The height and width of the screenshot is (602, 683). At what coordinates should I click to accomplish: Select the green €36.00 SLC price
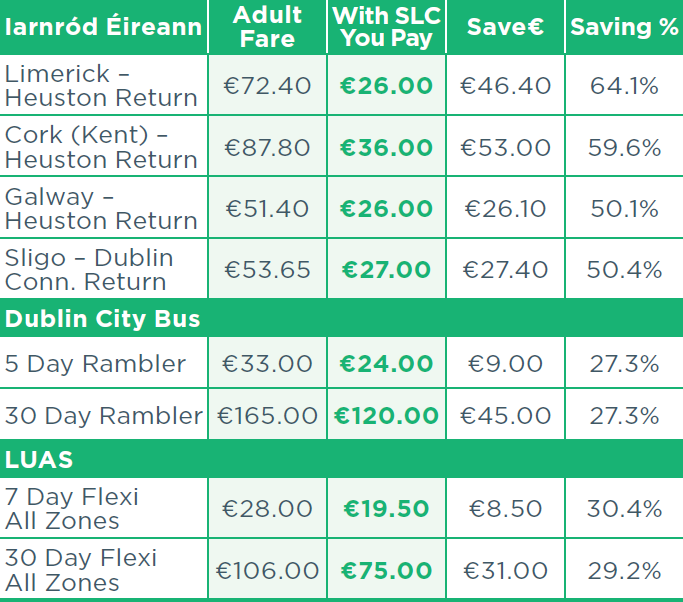coord(386,147)
